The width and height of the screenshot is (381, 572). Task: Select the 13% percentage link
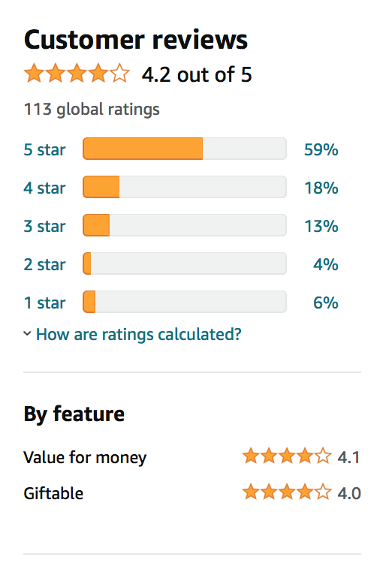click(321, 226)
